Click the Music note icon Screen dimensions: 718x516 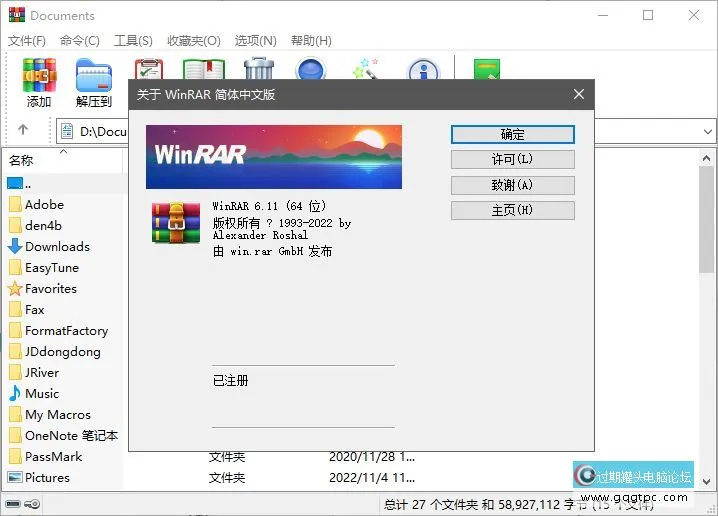(15, 393)
